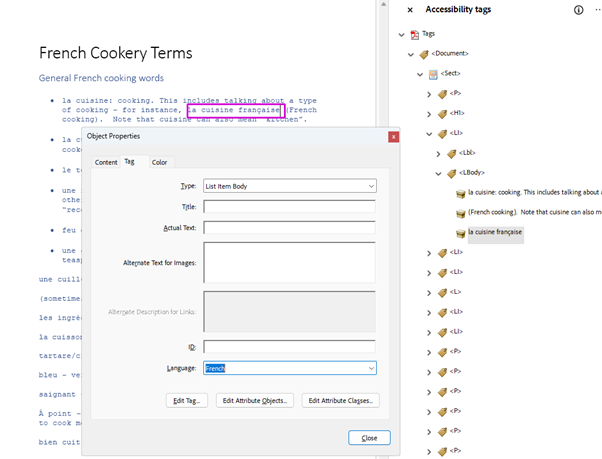Collapse the <Document> tag chevron

411,54
